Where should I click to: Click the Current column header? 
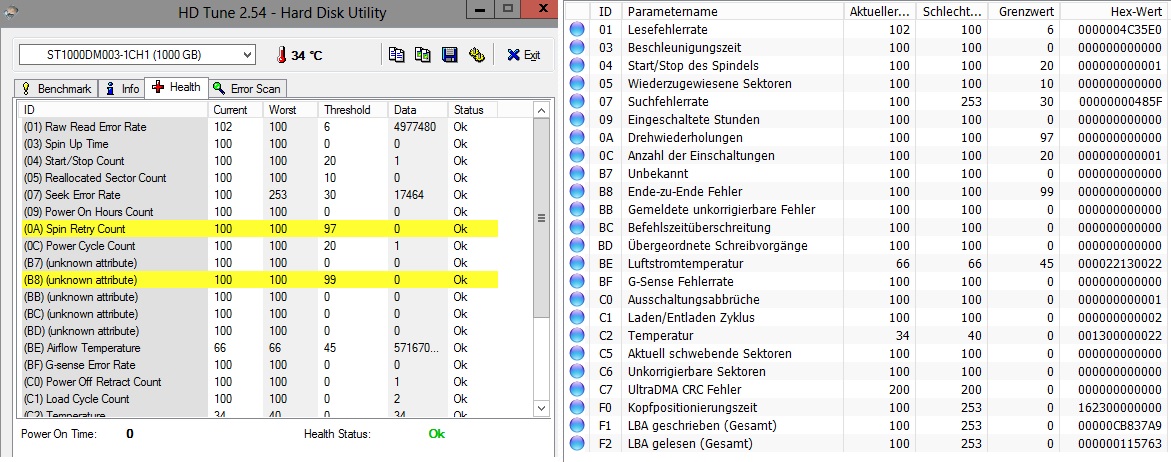235,110
